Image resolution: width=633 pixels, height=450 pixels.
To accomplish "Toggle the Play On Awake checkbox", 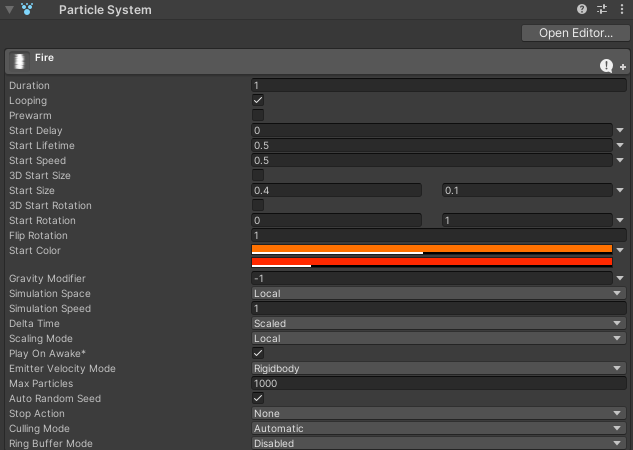I will click(258, 354).
